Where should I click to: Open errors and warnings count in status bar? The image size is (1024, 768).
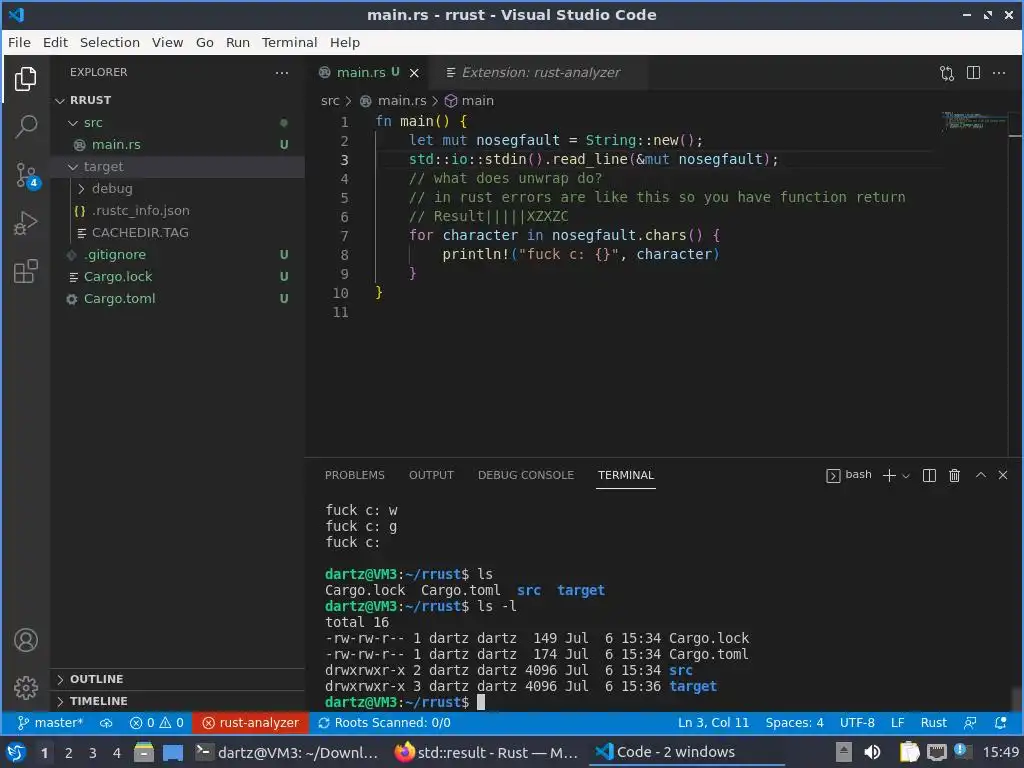(157, 723)
